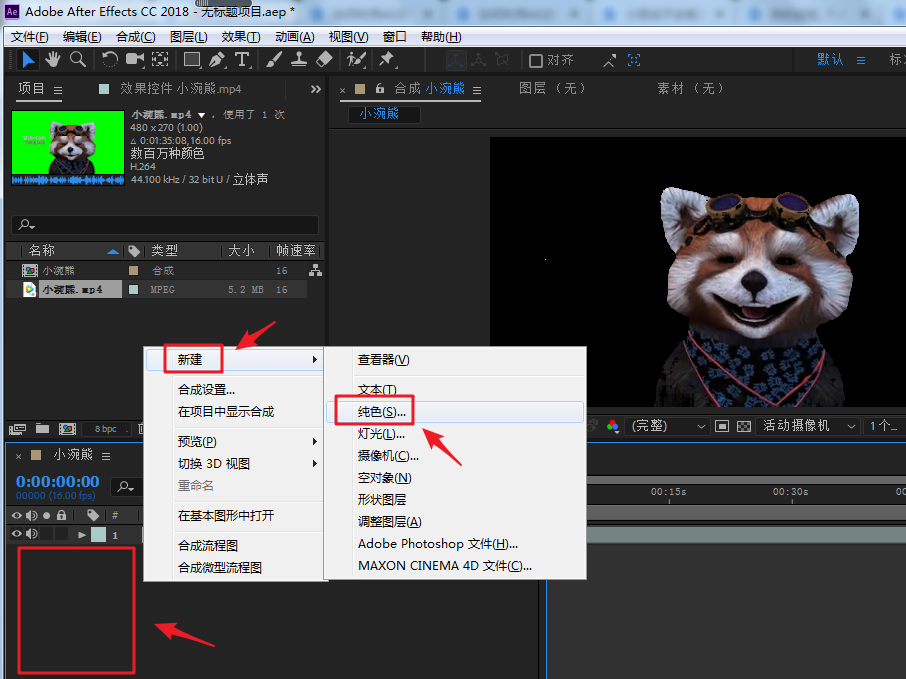Click the lock column header in timeline
Image resolution: width=906 pixels, height=679 pixels.
point(62,515)
